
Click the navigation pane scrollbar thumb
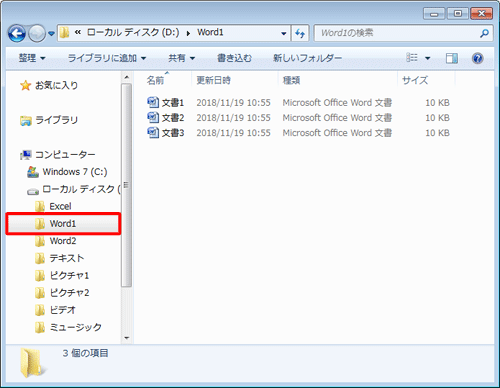tap(127, 185)
